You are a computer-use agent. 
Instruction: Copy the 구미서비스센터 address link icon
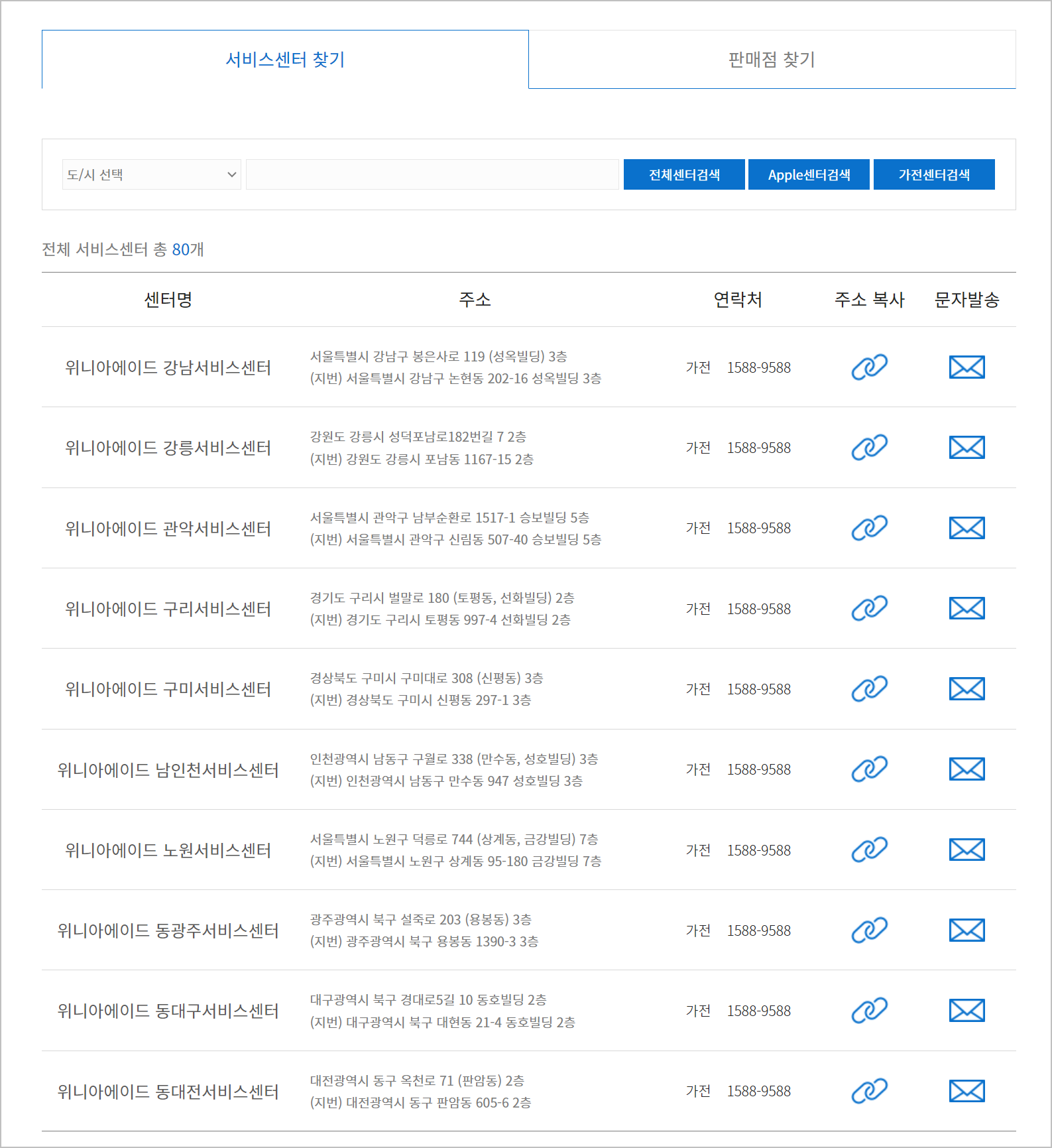click(x=869, y=689)
